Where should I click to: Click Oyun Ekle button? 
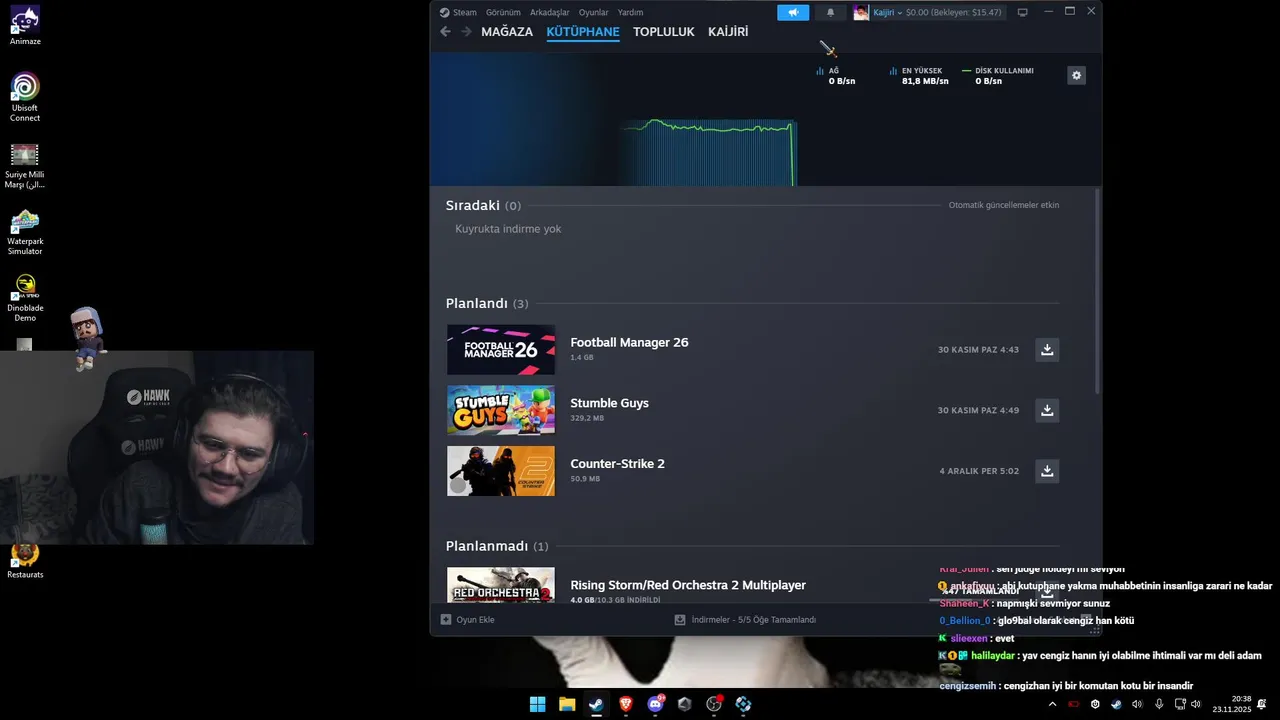click(x=468, y=620)
